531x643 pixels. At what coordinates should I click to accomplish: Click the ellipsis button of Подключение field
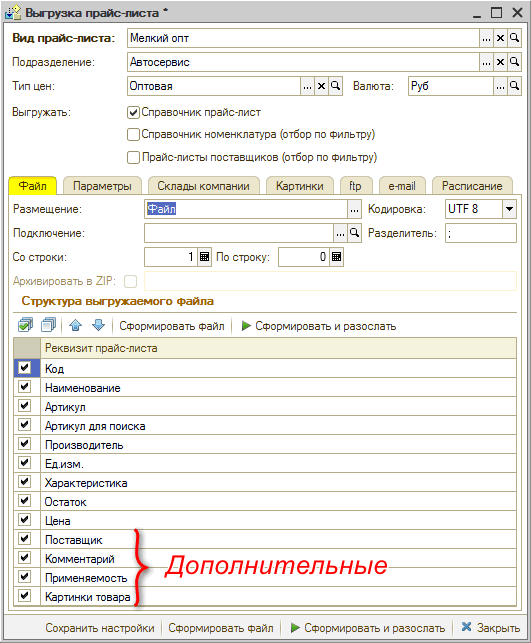340,233
